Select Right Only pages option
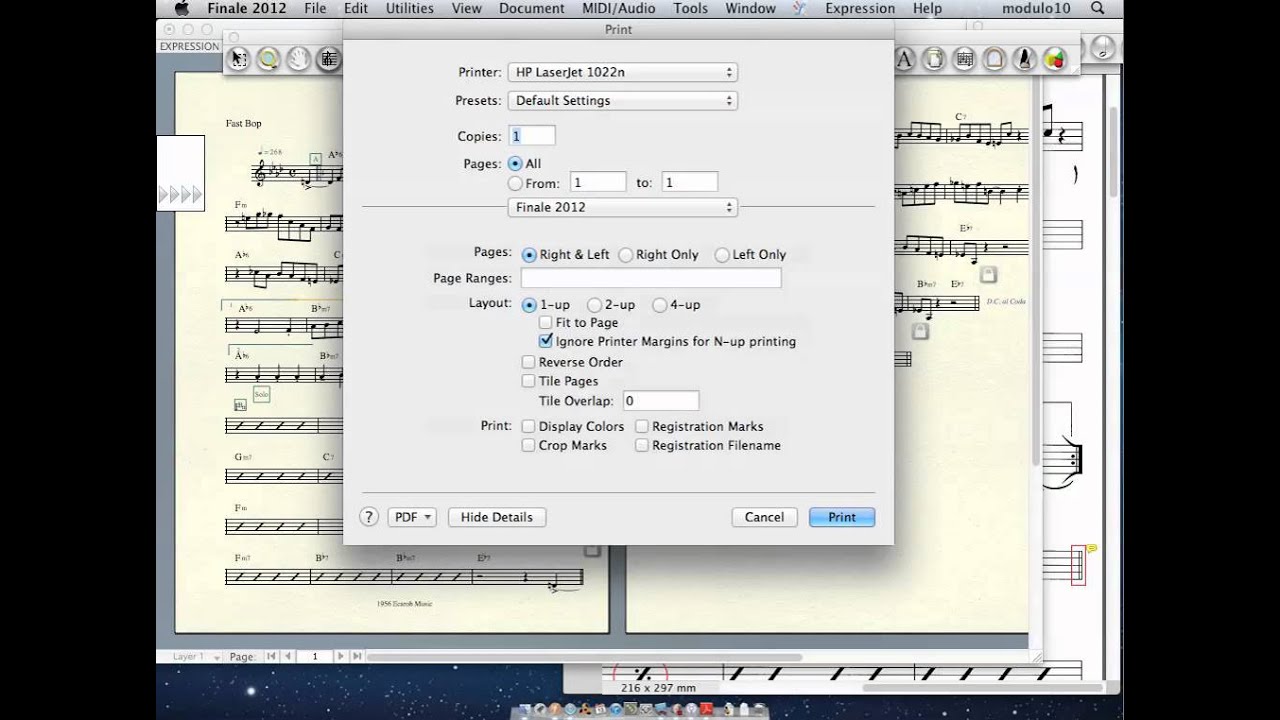This screenshot has width=1280, height=720. 626,255
